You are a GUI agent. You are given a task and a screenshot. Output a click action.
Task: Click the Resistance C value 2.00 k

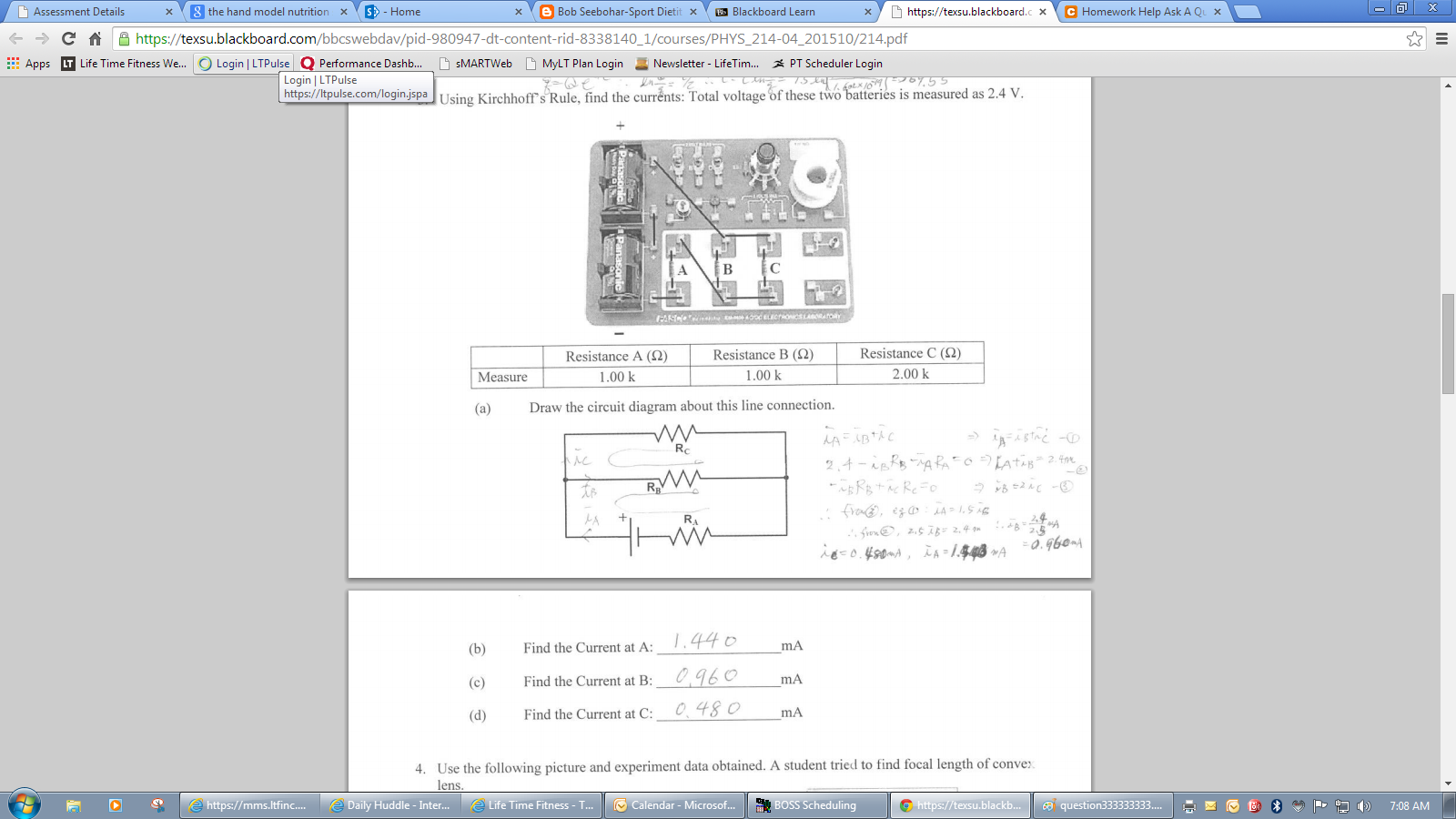tap(910, 374)
